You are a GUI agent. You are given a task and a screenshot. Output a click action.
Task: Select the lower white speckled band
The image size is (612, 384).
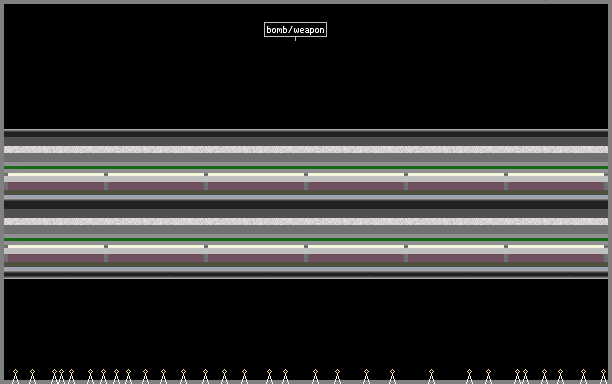pyautogui.click(x=306, y=221)
